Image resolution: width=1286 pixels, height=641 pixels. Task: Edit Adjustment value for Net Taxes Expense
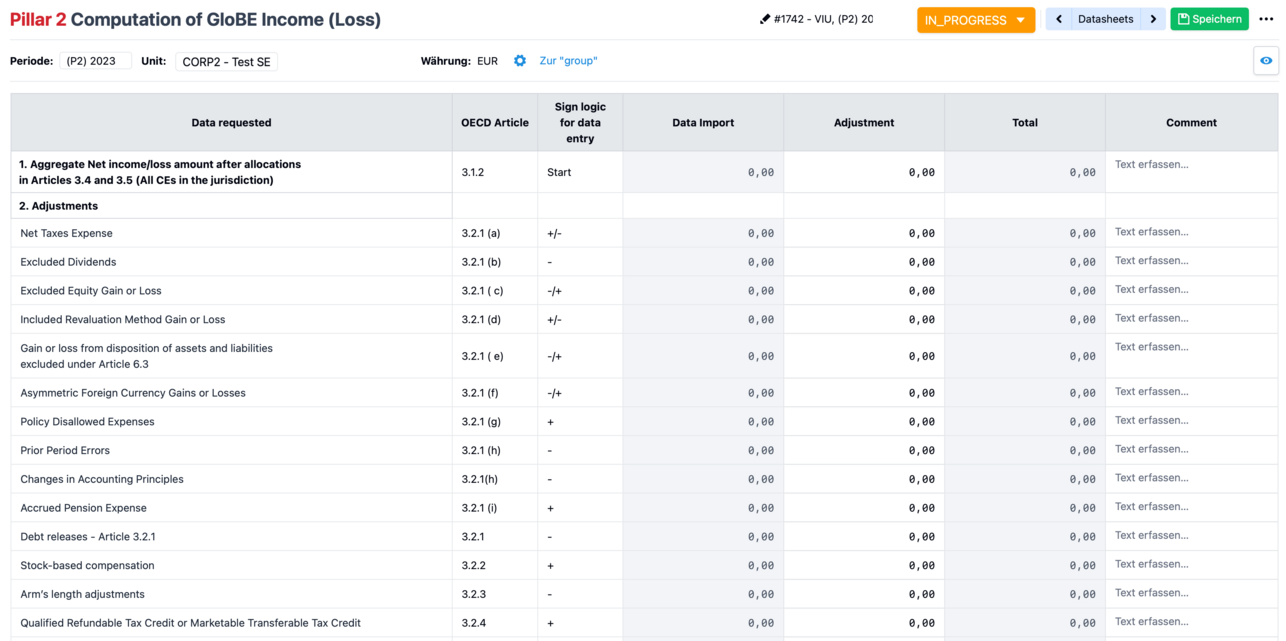[864, 233]
